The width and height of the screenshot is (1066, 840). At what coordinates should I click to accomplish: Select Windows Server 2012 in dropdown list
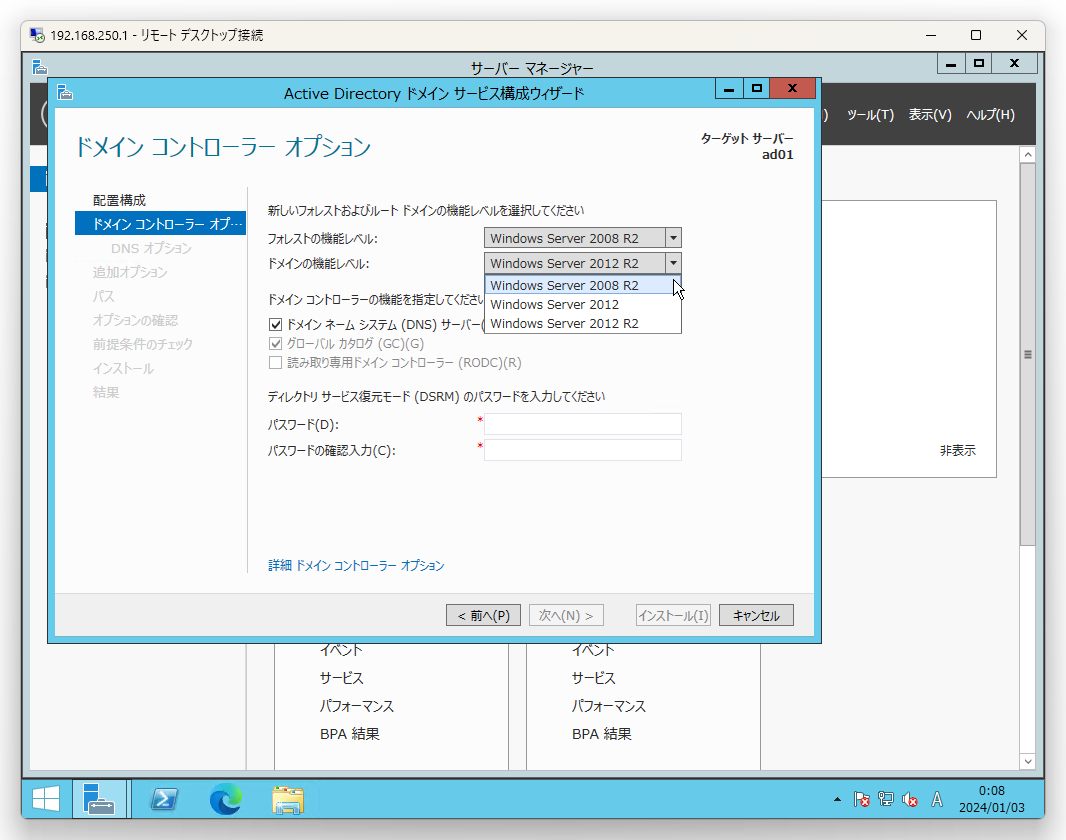(582, 304)
